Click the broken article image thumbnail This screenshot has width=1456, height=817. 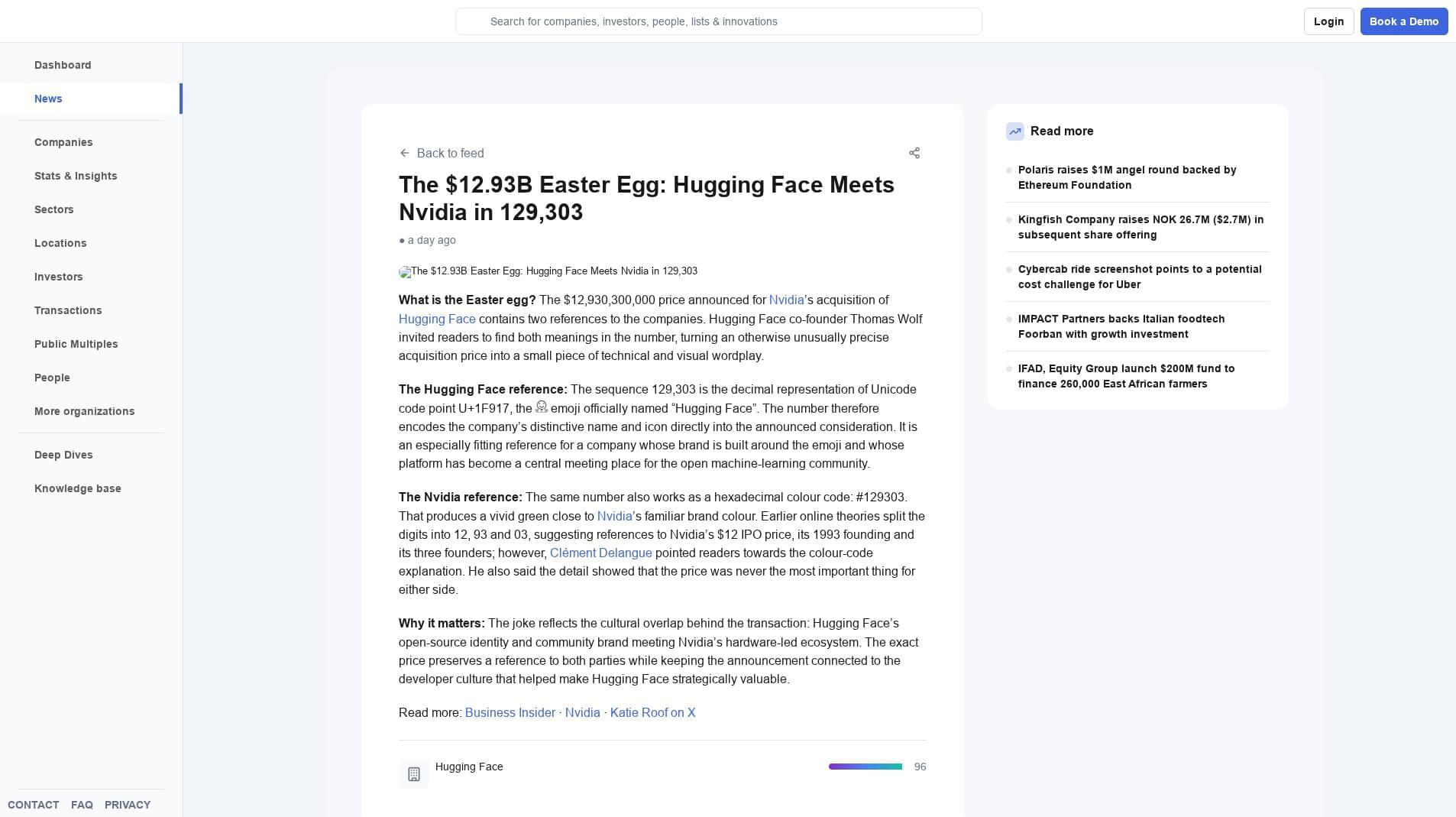(405, 272)
